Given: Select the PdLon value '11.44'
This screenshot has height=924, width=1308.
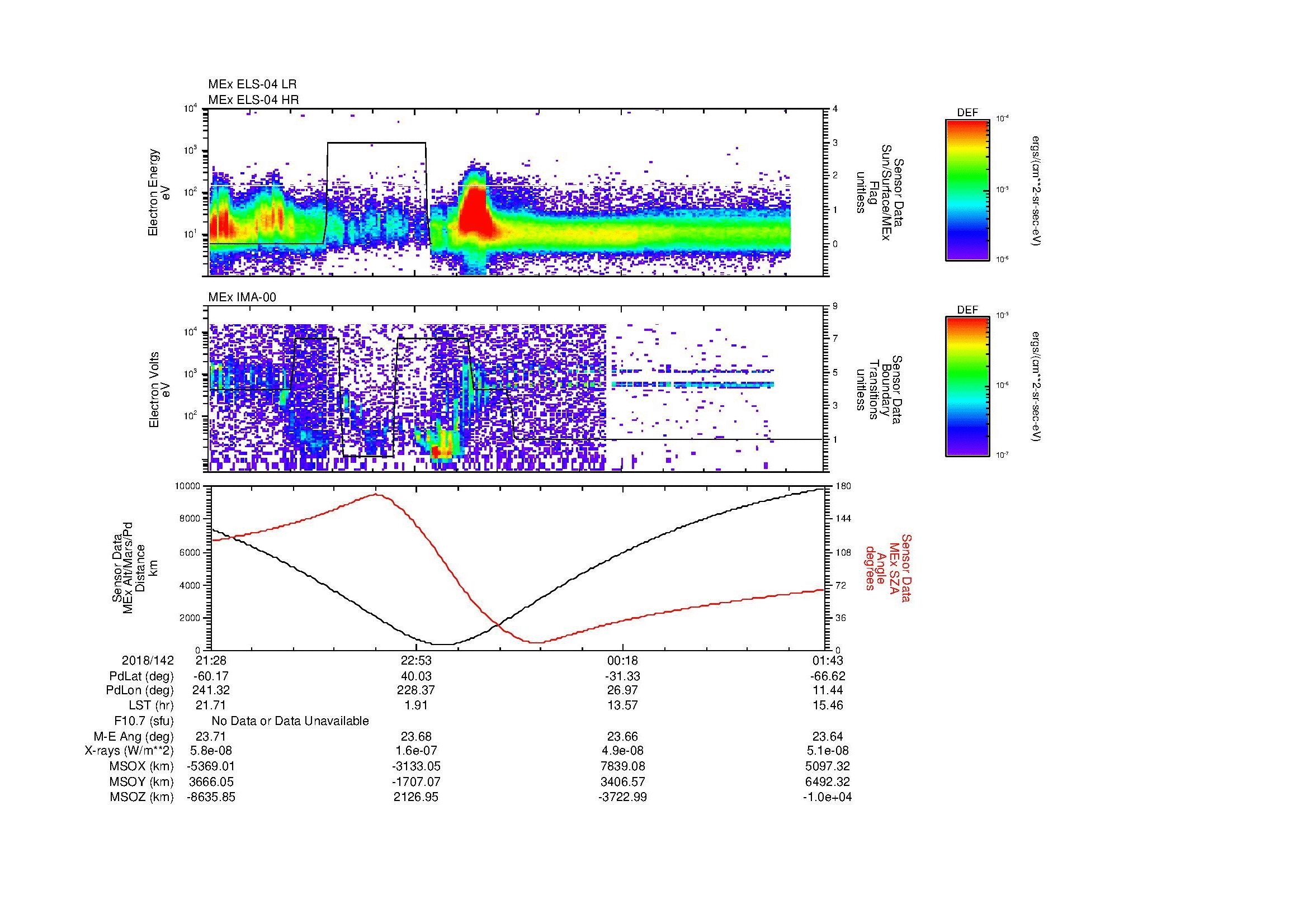Looking at the screenshot, I should point(828,690).
